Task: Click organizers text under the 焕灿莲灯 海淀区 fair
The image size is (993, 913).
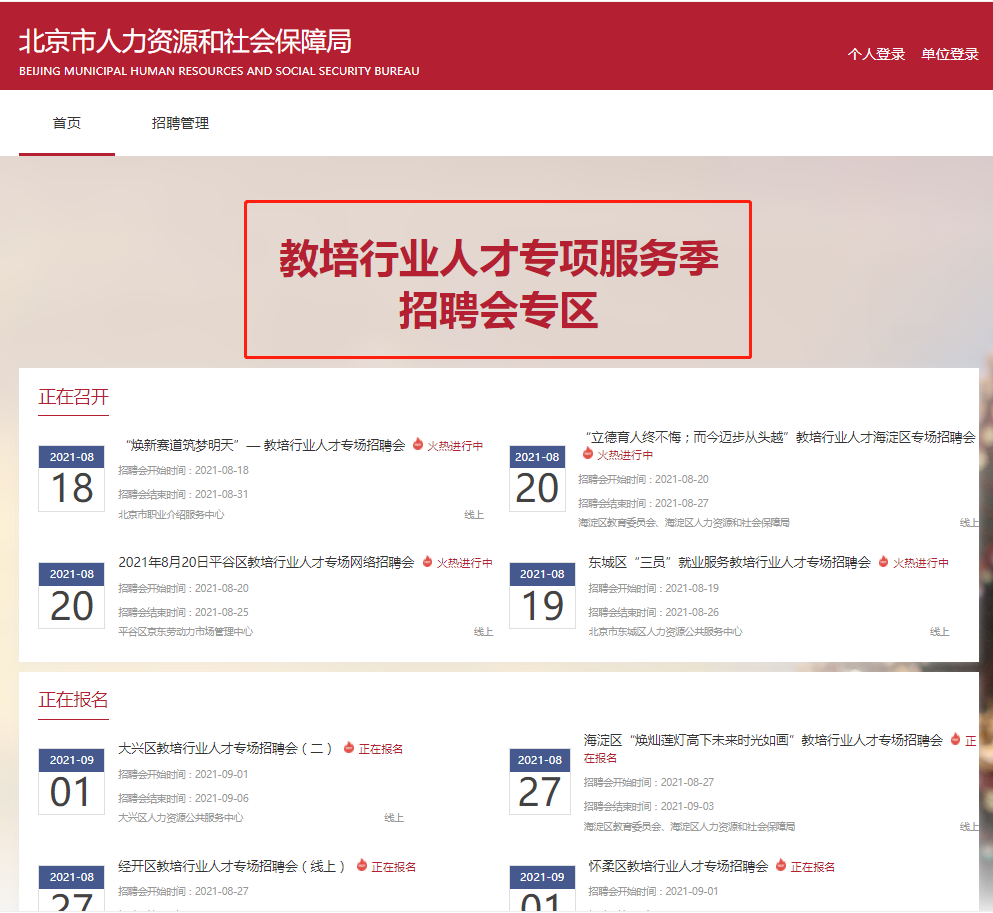Action: 689,826
